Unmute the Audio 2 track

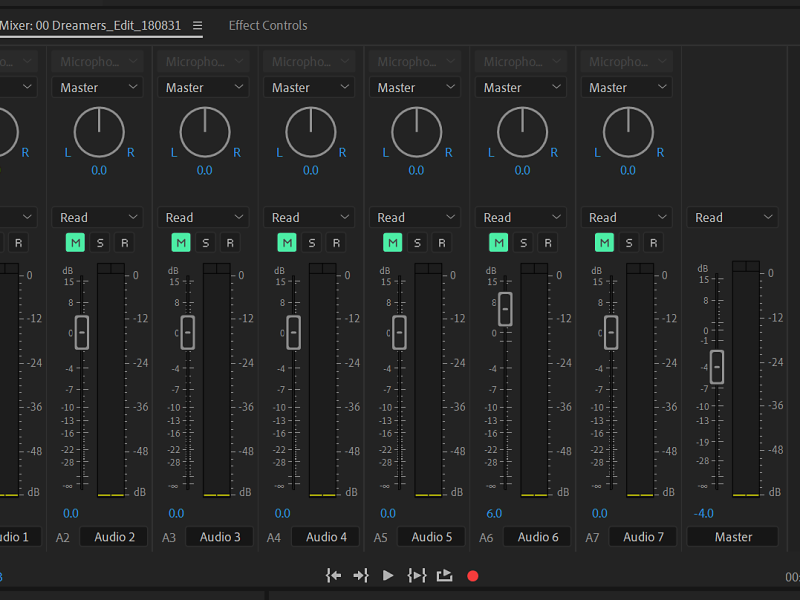click(x=75, y=242)
